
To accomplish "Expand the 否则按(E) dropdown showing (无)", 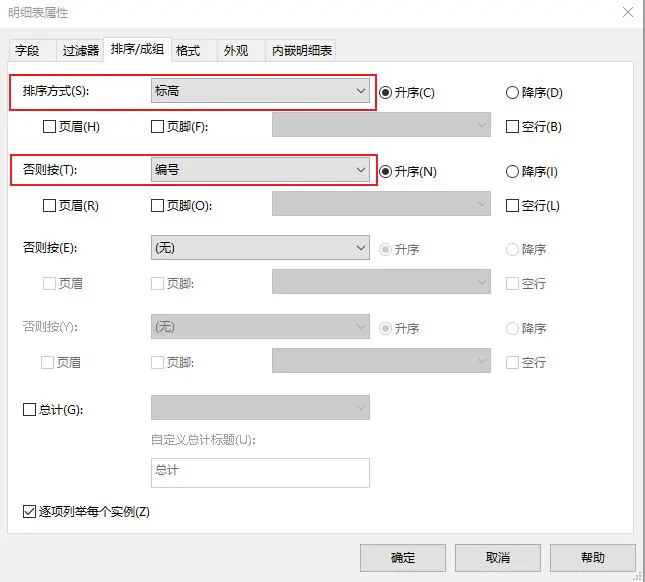I will coord(260,248).
